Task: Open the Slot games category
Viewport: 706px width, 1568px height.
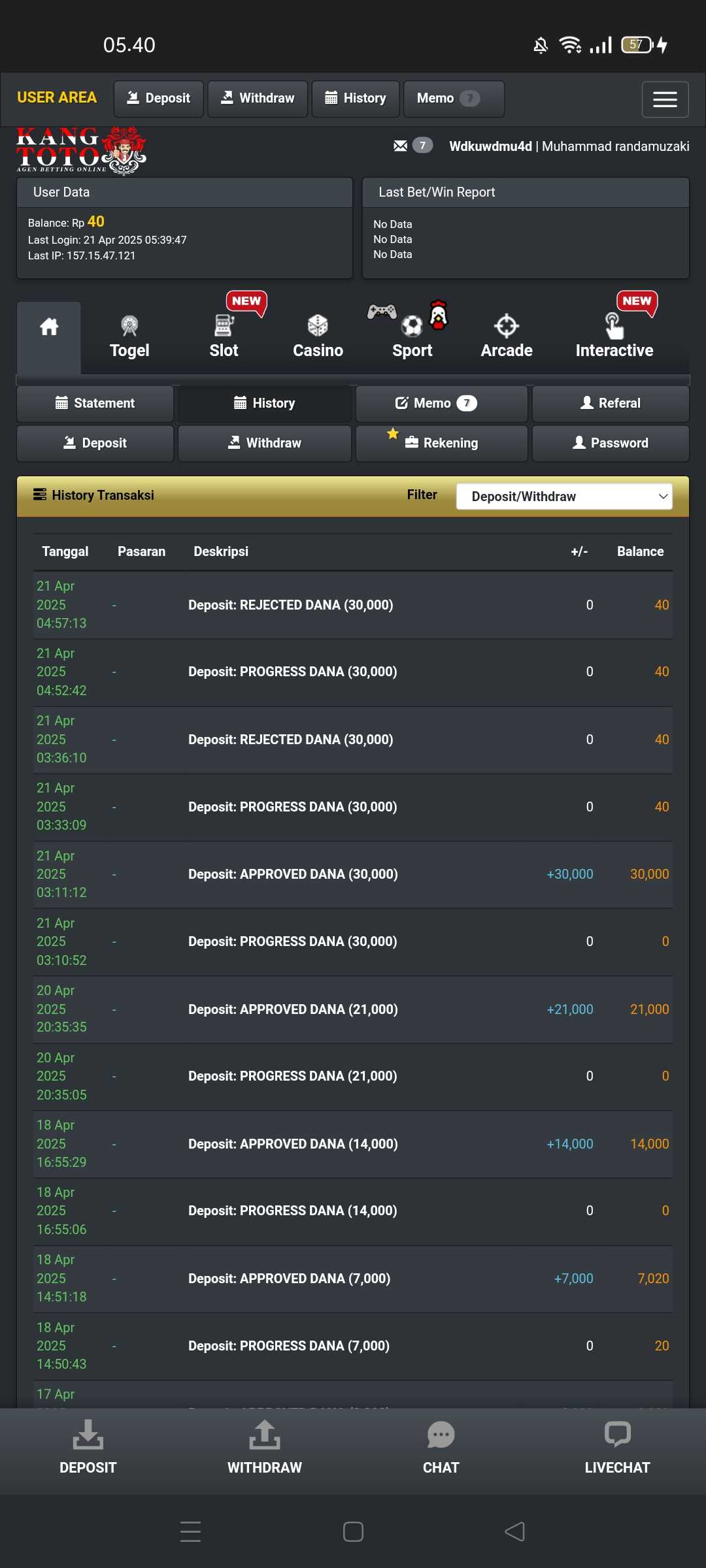Action: (224, 338)
